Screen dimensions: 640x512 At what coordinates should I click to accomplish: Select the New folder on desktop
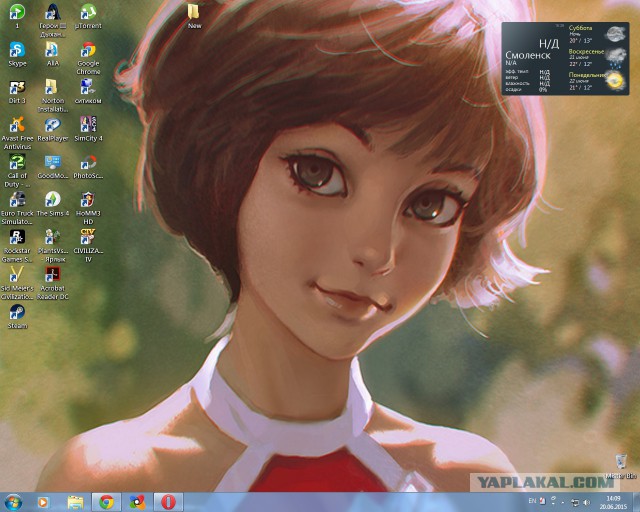tap(194, 16)
